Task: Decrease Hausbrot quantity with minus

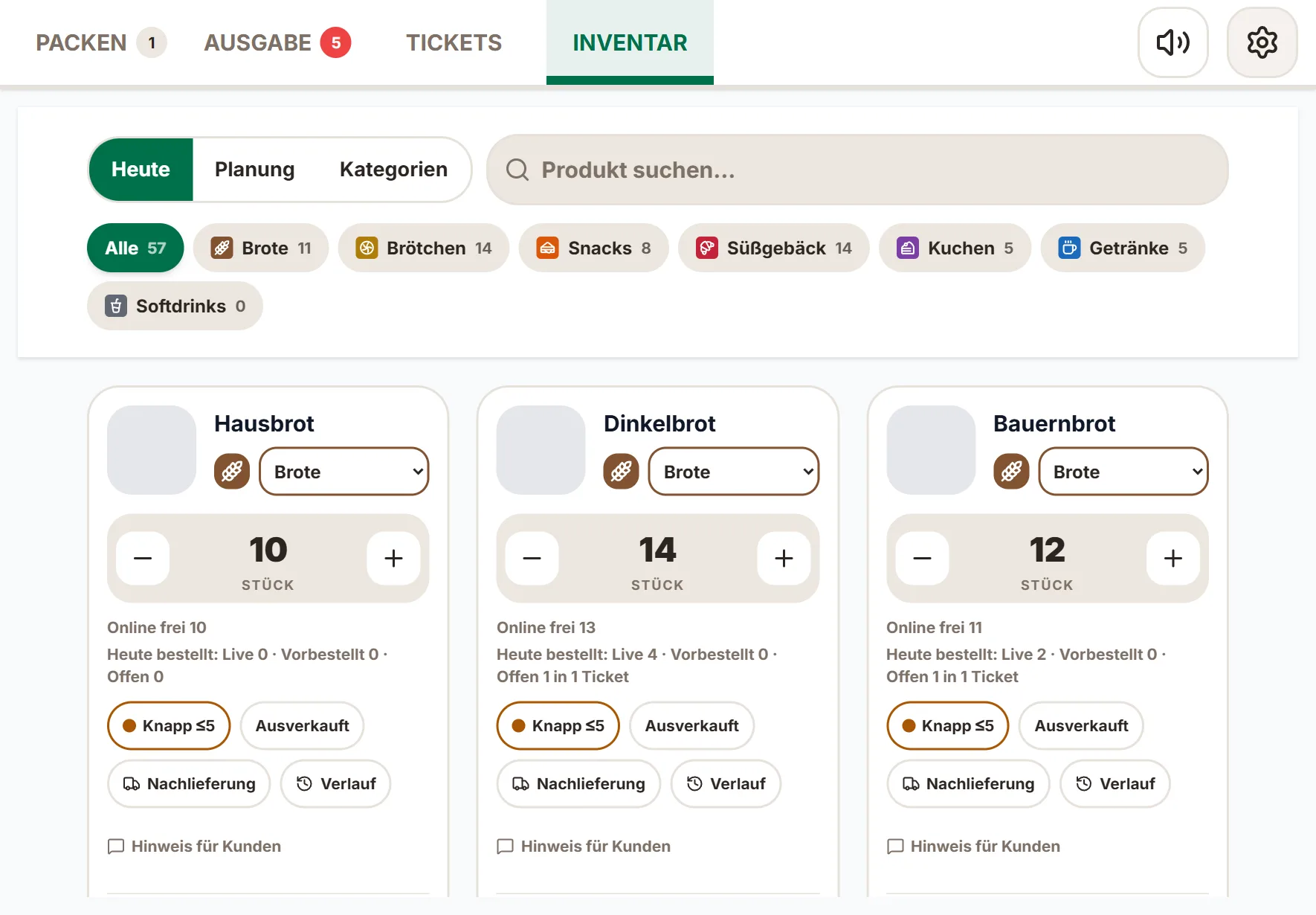Action: [143, 558]
